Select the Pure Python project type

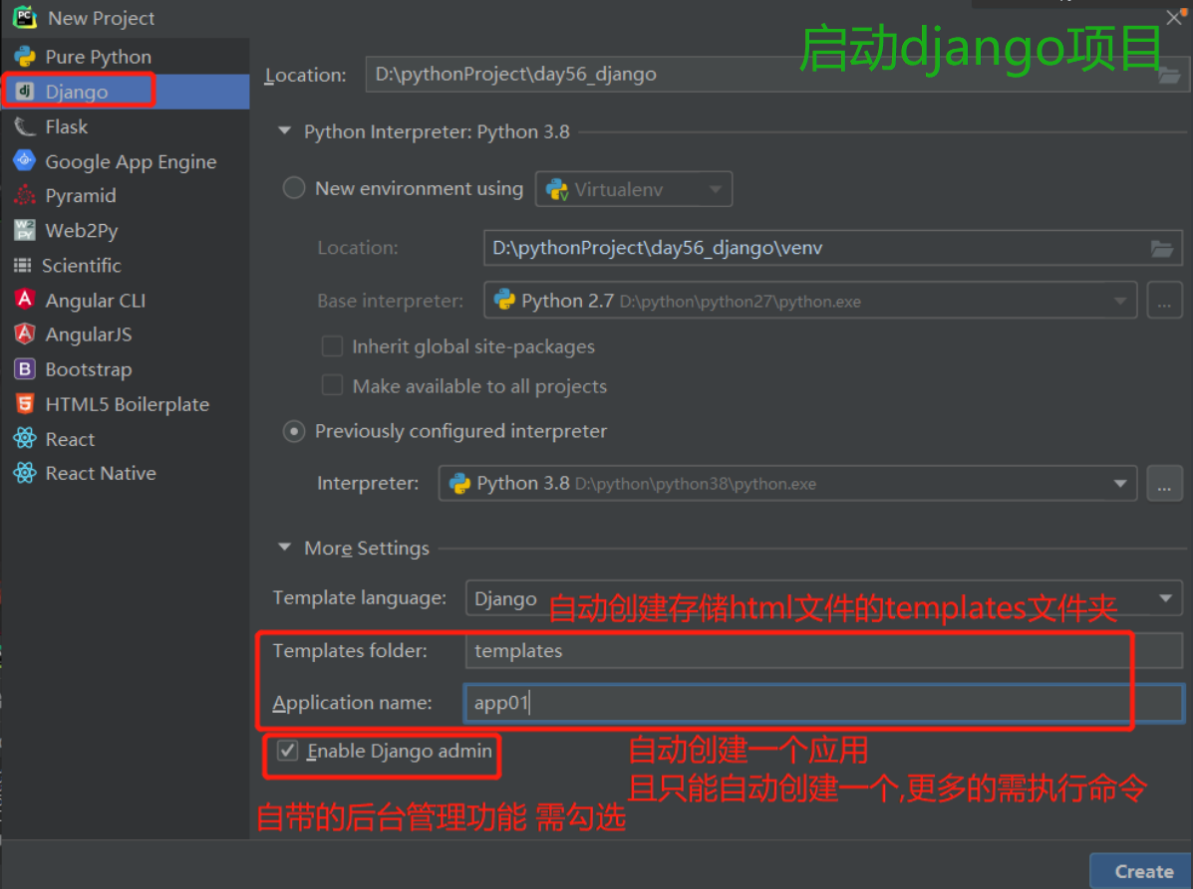[126, 57]
